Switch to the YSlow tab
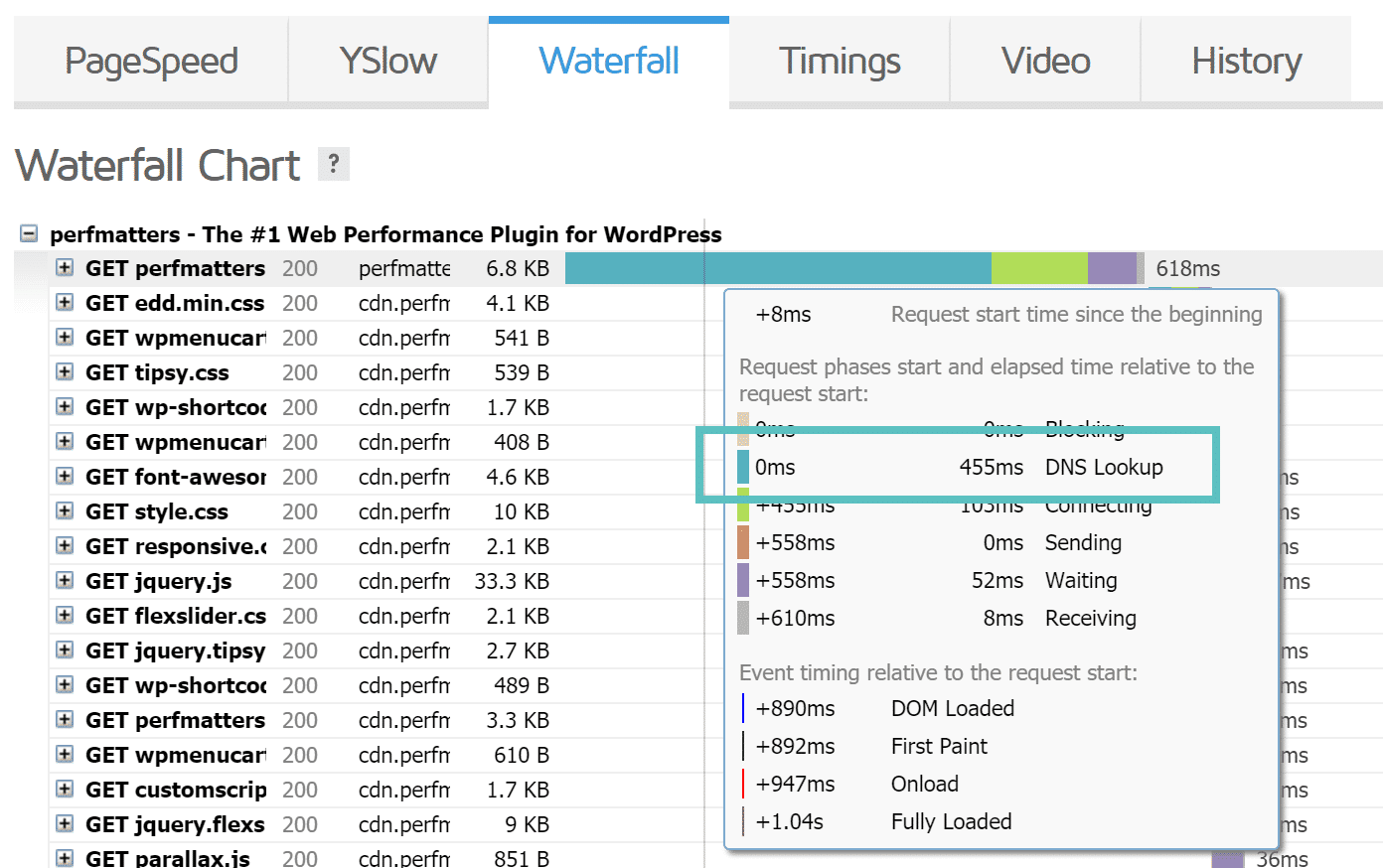1383x868 pixels. [387, 60]
